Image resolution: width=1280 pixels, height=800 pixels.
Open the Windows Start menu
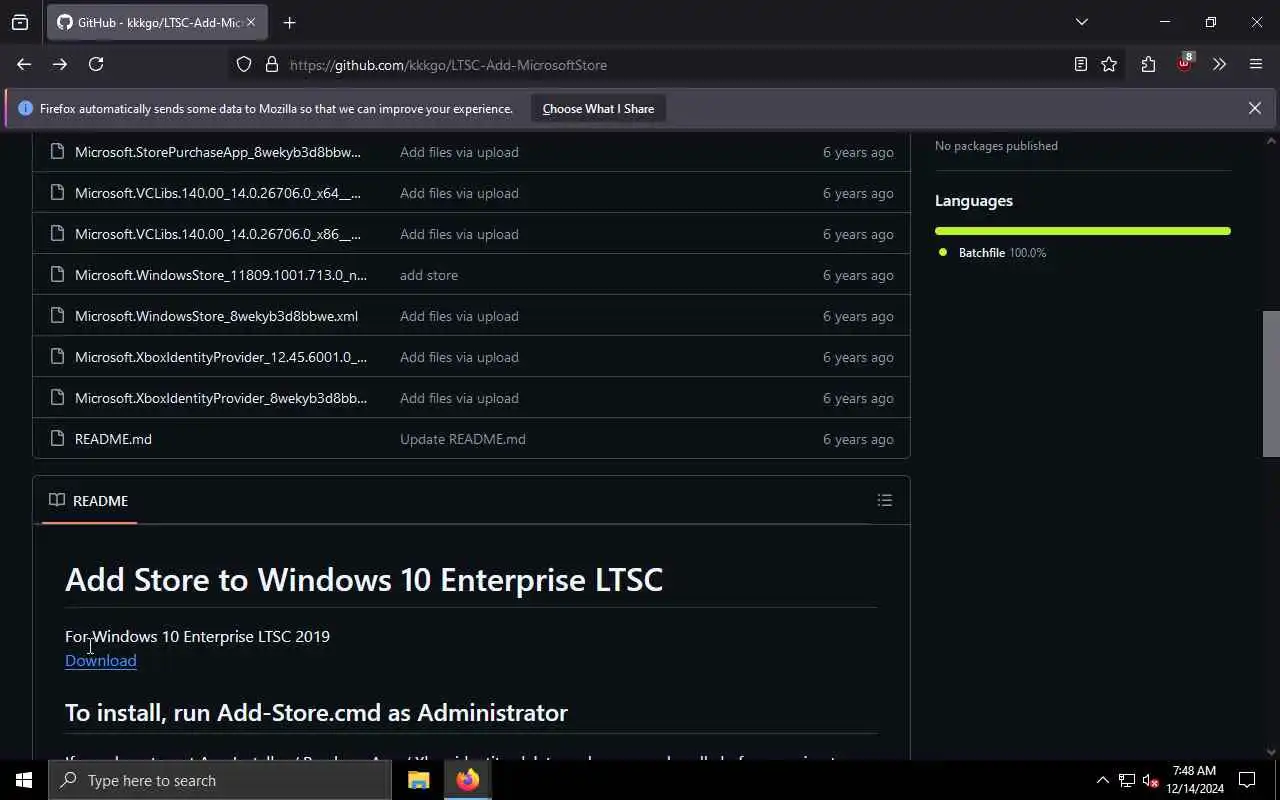coord(24,780)
